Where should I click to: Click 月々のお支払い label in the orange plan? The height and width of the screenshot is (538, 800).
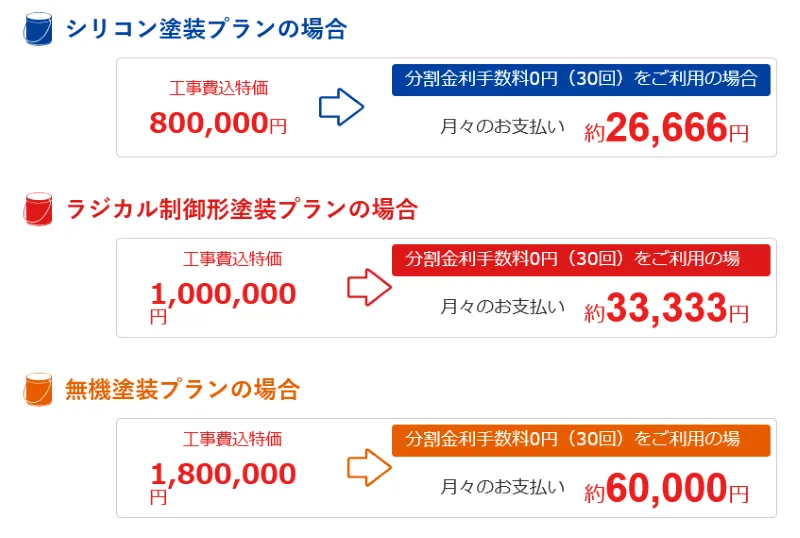[503, 487]
